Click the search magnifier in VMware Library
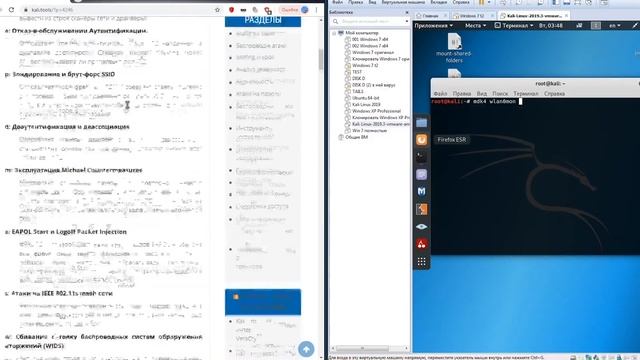The image size is (640, 360). click(336, 21)
